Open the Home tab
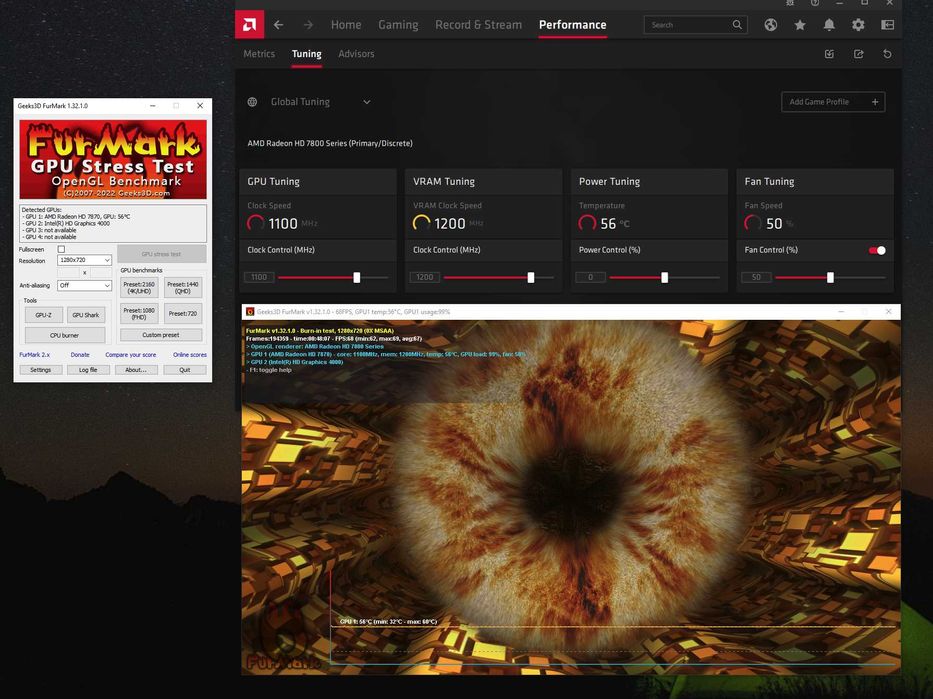 coord(346,25)
